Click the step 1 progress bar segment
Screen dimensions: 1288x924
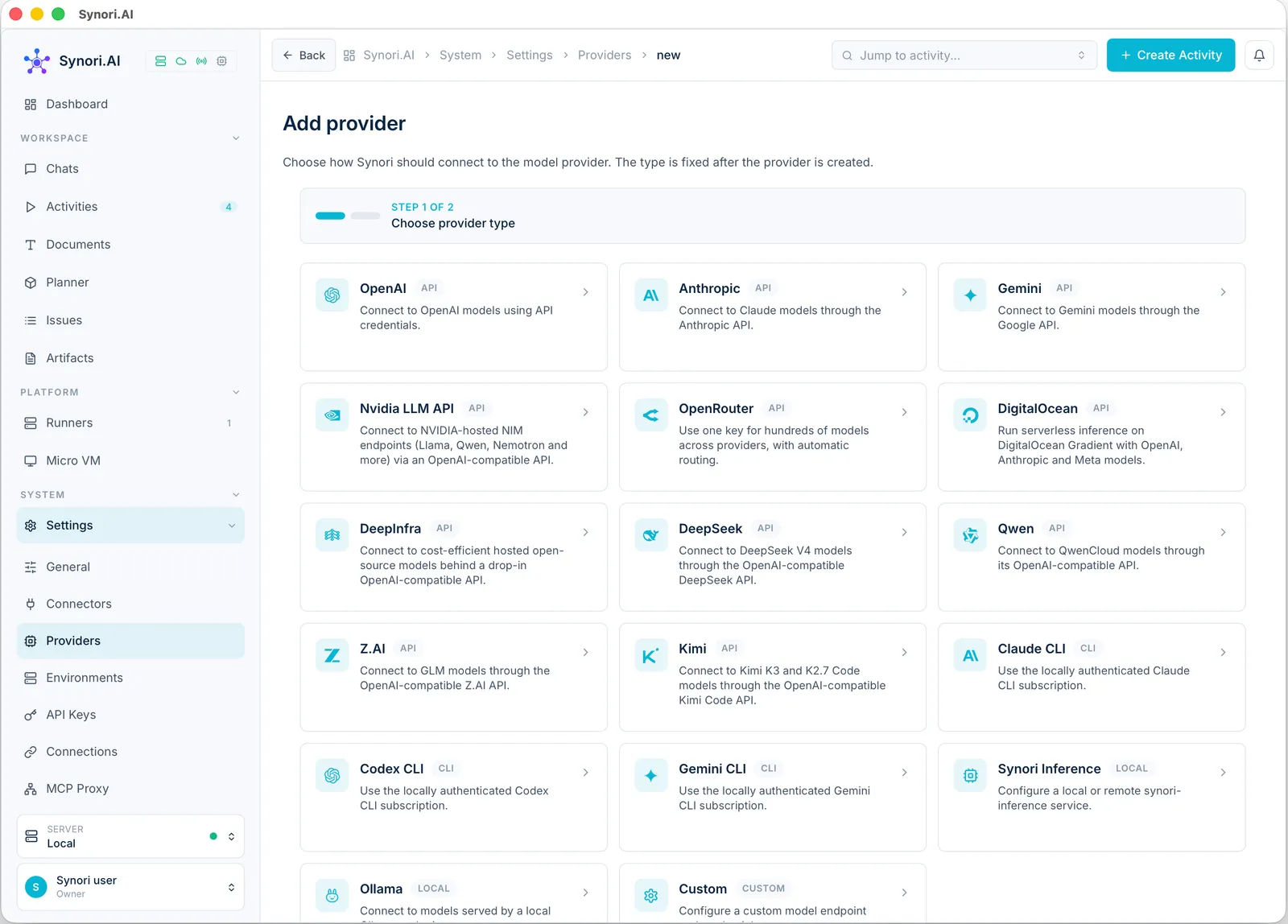point(330,216)
